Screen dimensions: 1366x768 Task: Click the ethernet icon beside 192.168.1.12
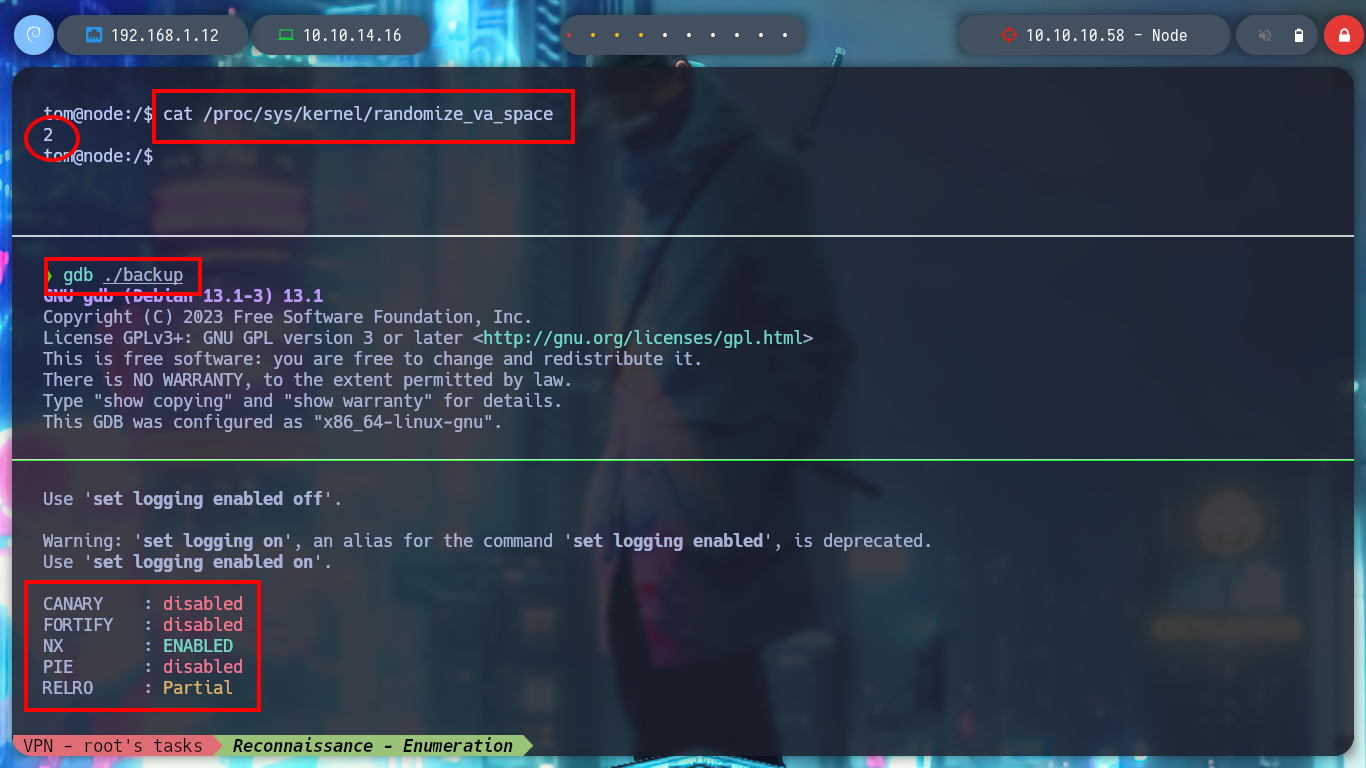pyautogui.click(x=95, y=35)
